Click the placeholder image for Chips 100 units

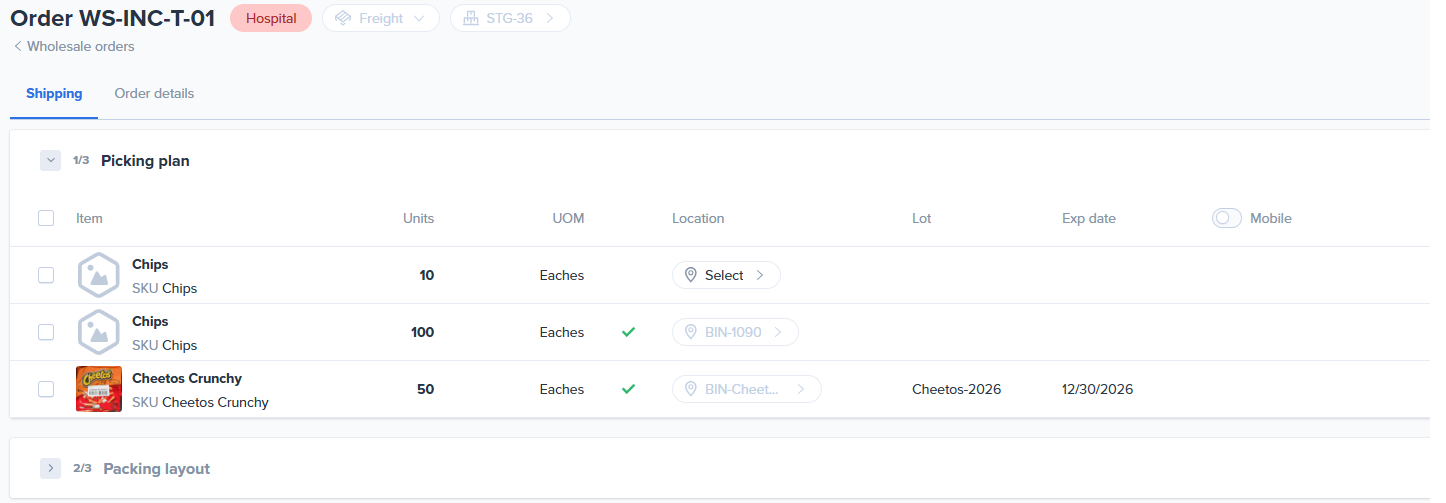click(99, 332)
